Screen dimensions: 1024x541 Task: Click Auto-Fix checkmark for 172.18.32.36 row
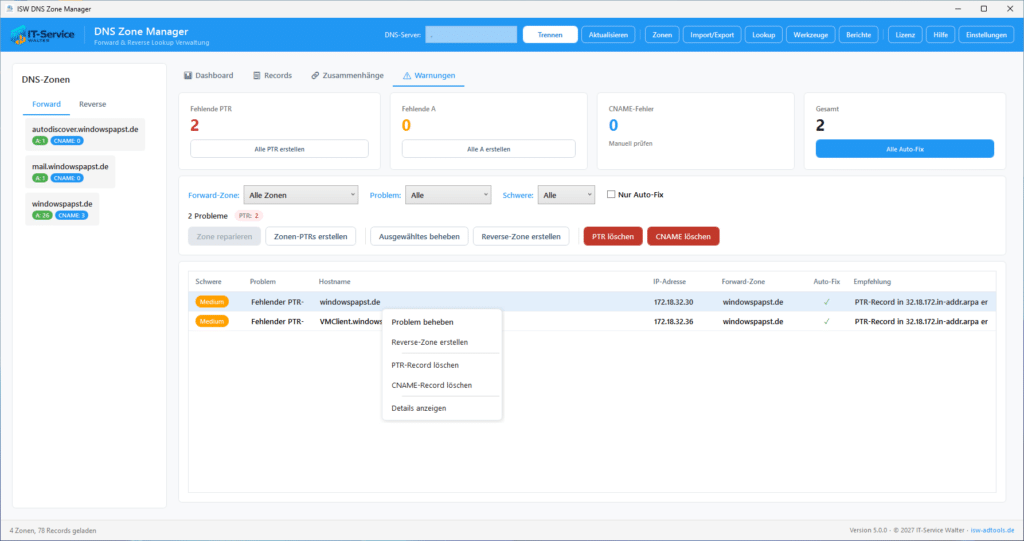pyautogui.click(x=827, y=321)
